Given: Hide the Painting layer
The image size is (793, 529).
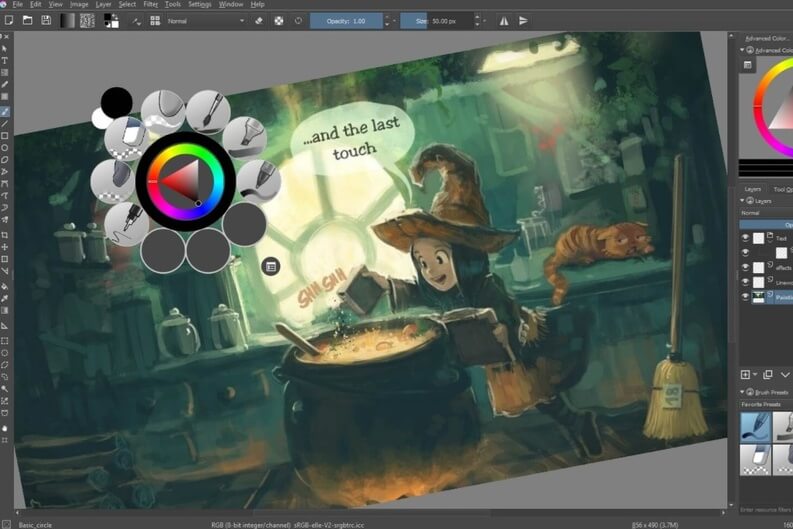Looking at the screenshot, I should [745, 297].
